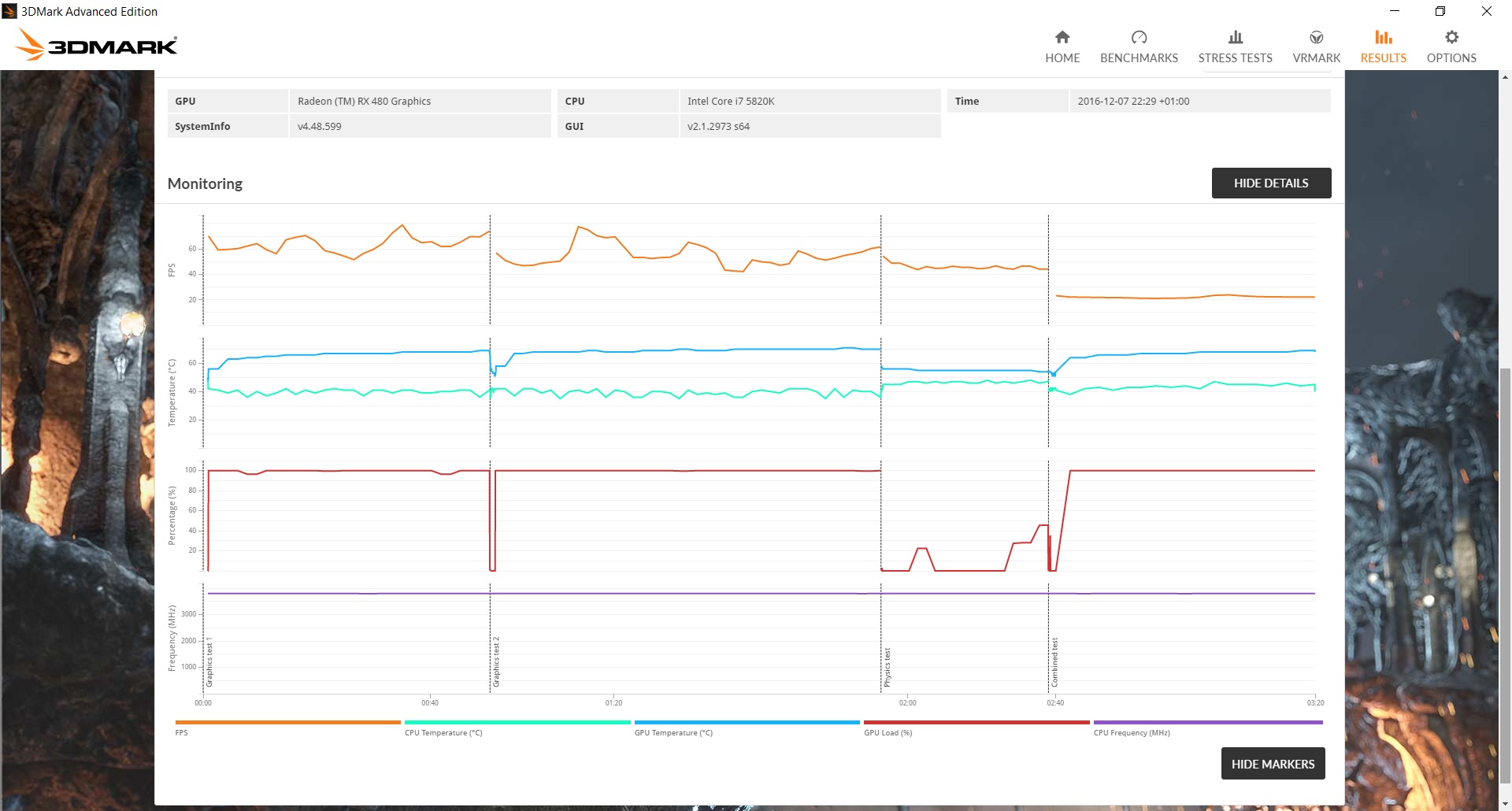This screenshot has height=811, width=1512.
Task: Click the '02:00' time axis label
Action: [x=907, y=702]
